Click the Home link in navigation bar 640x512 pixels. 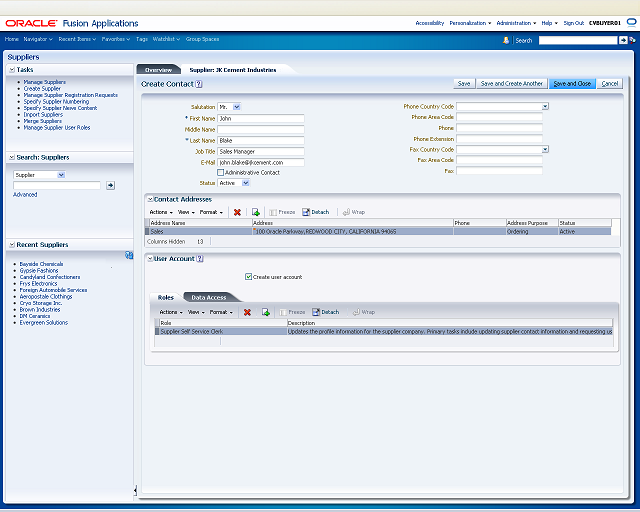click(11, 39)
